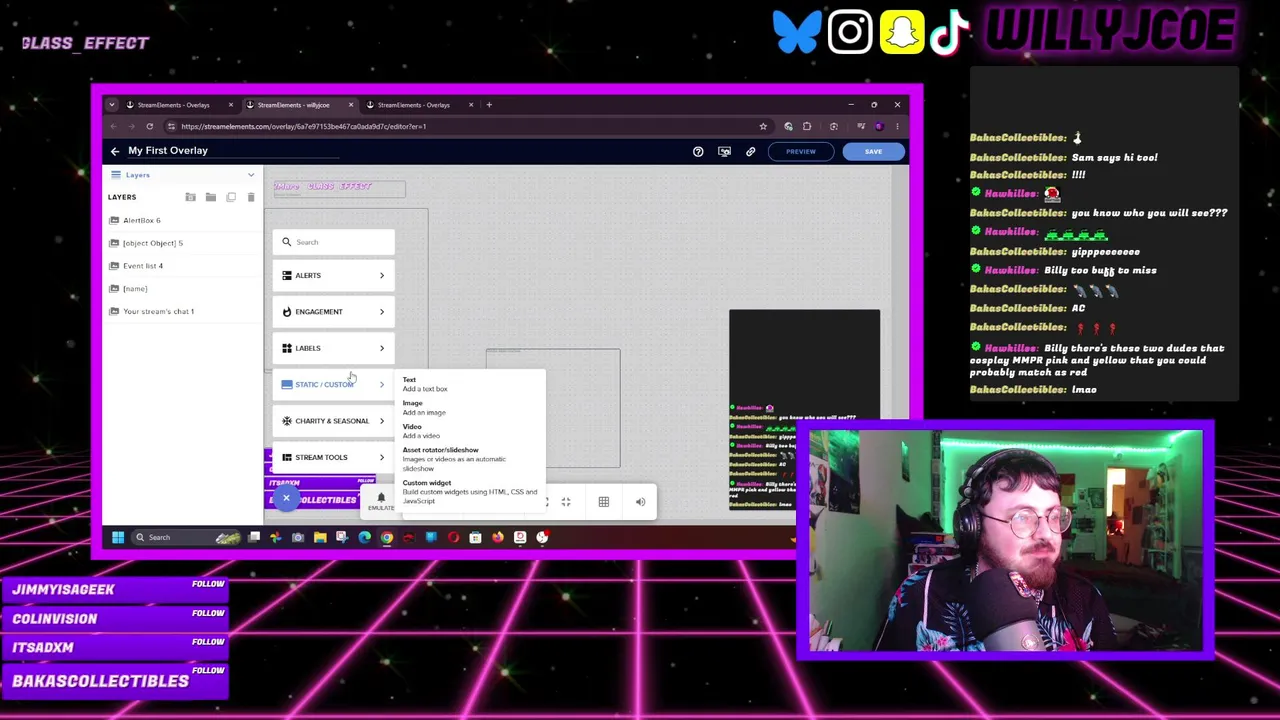The image size is (1280, 720).
Task: Open the help question mark icon
Action: pos(698,152)
